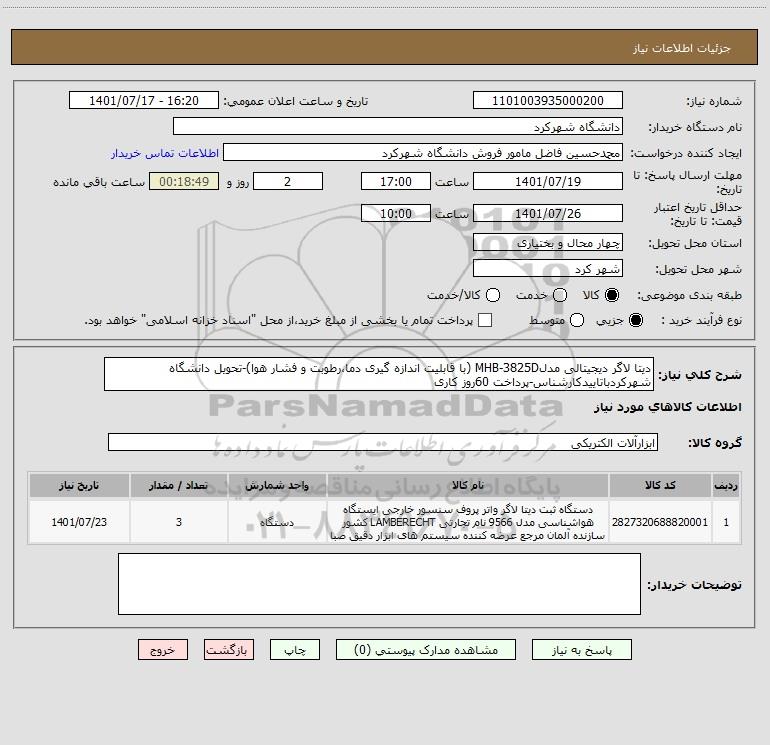Select the کالا radio button
This screenshot has width=770, height=745.
pyautogui.click(x=612, y=295)
